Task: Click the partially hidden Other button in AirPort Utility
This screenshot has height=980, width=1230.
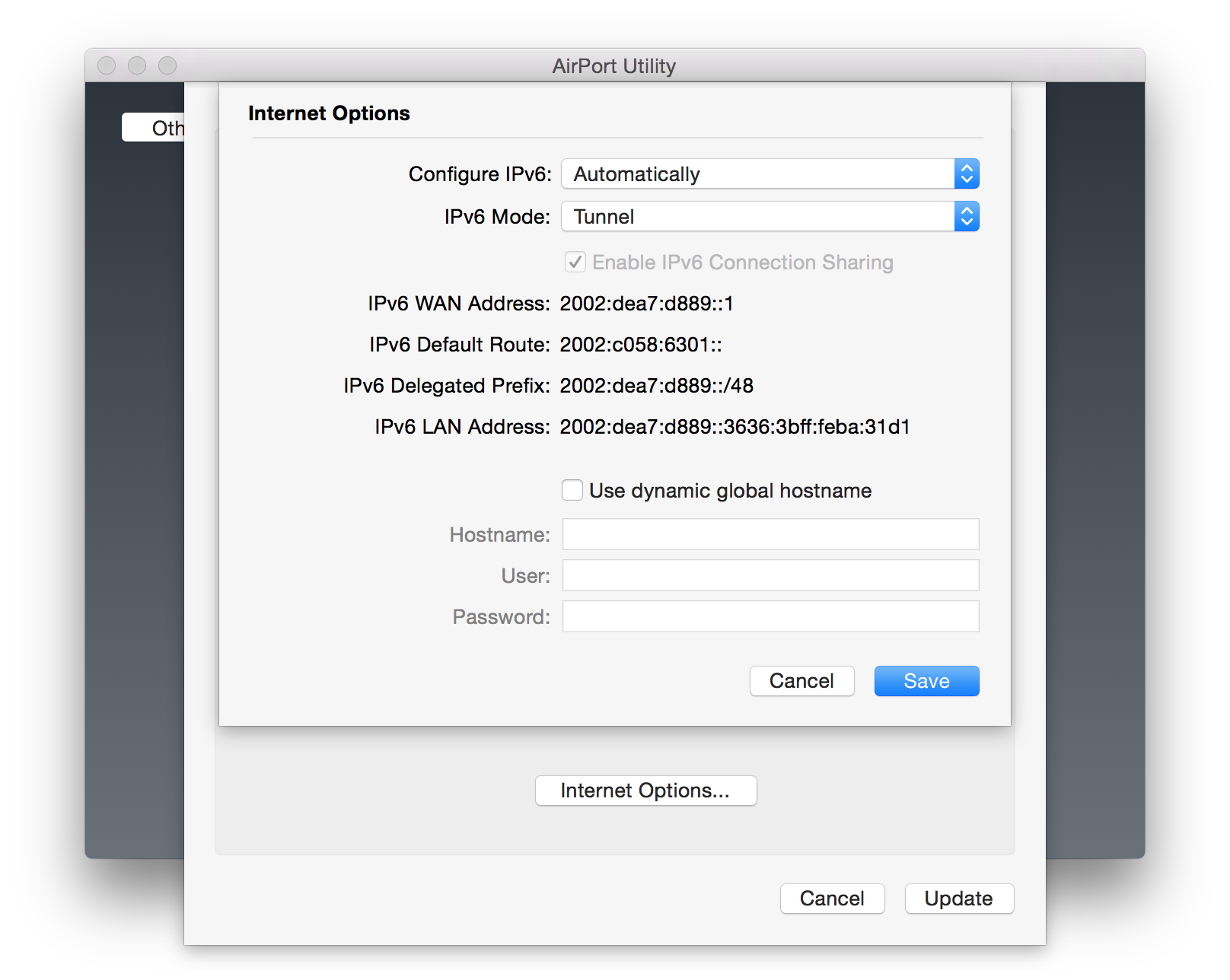Action: [154, 128]
